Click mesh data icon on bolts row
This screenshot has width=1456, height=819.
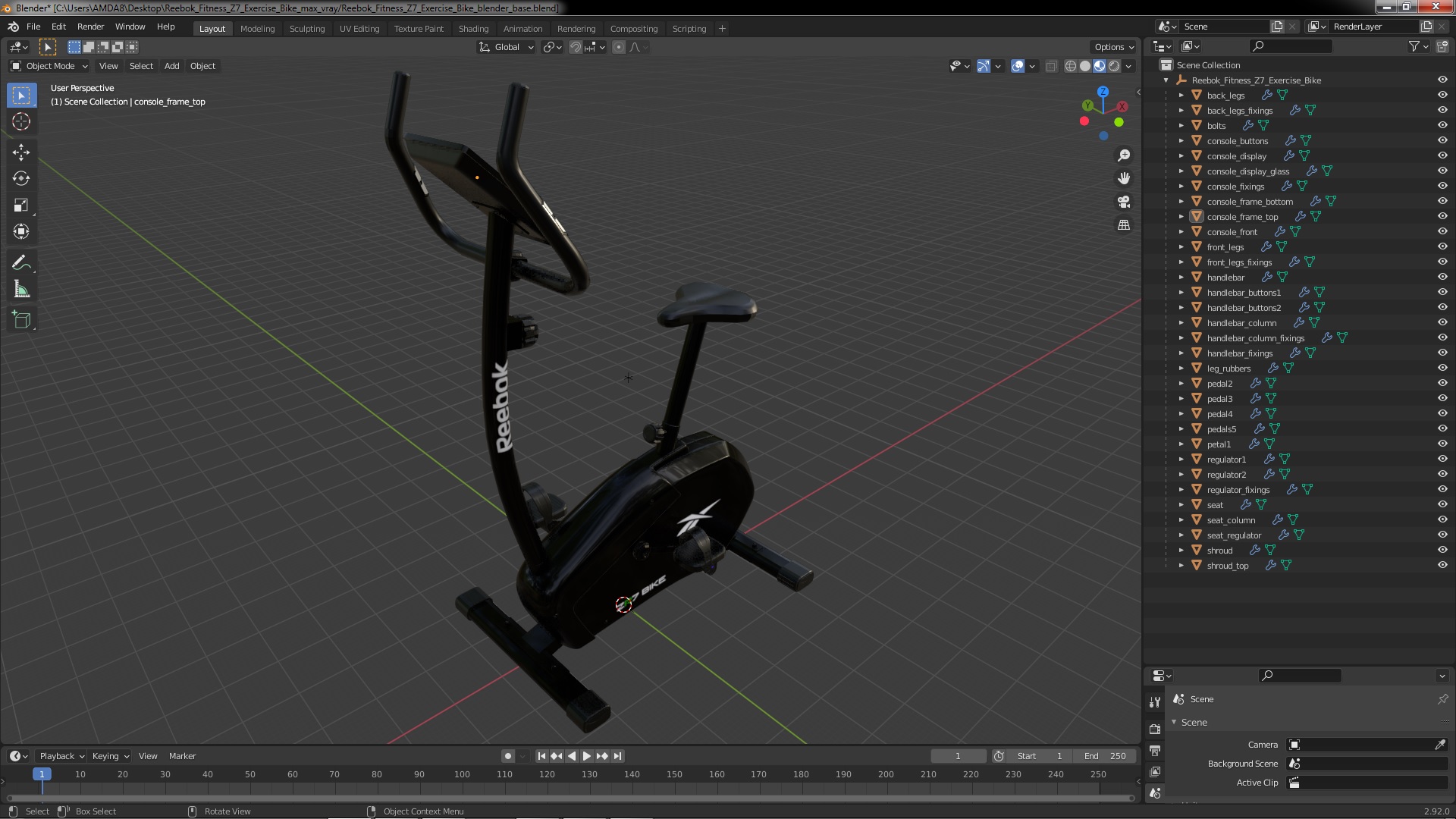click(1263, 126)
